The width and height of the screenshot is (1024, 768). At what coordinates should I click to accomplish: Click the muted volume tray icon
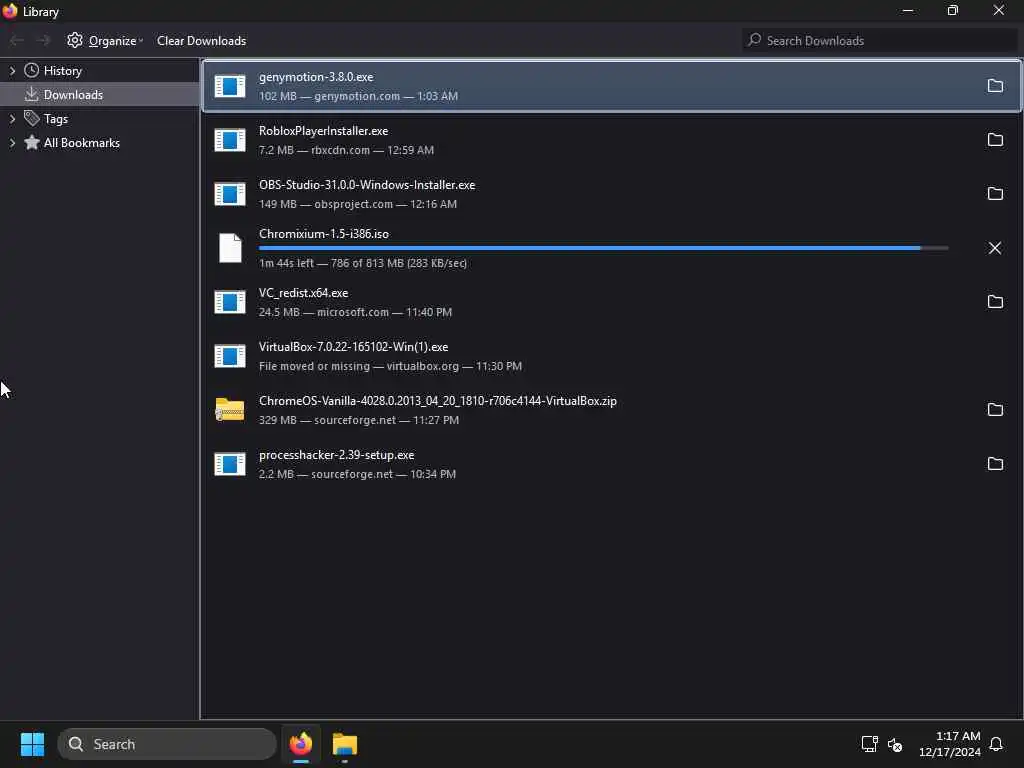895,744
